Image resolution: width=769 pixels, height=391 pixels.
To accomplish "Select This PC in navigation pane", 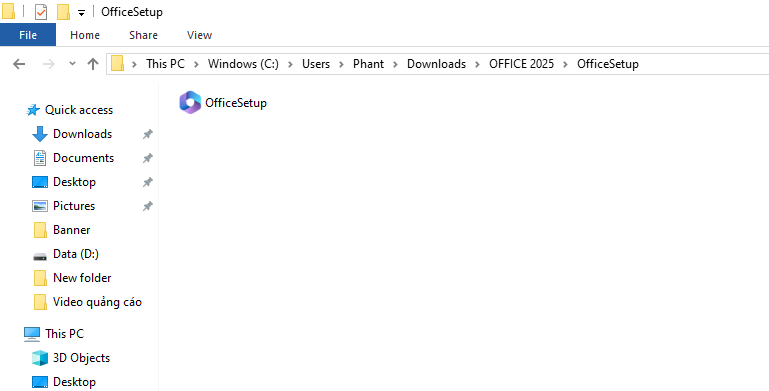I will 64,334.
